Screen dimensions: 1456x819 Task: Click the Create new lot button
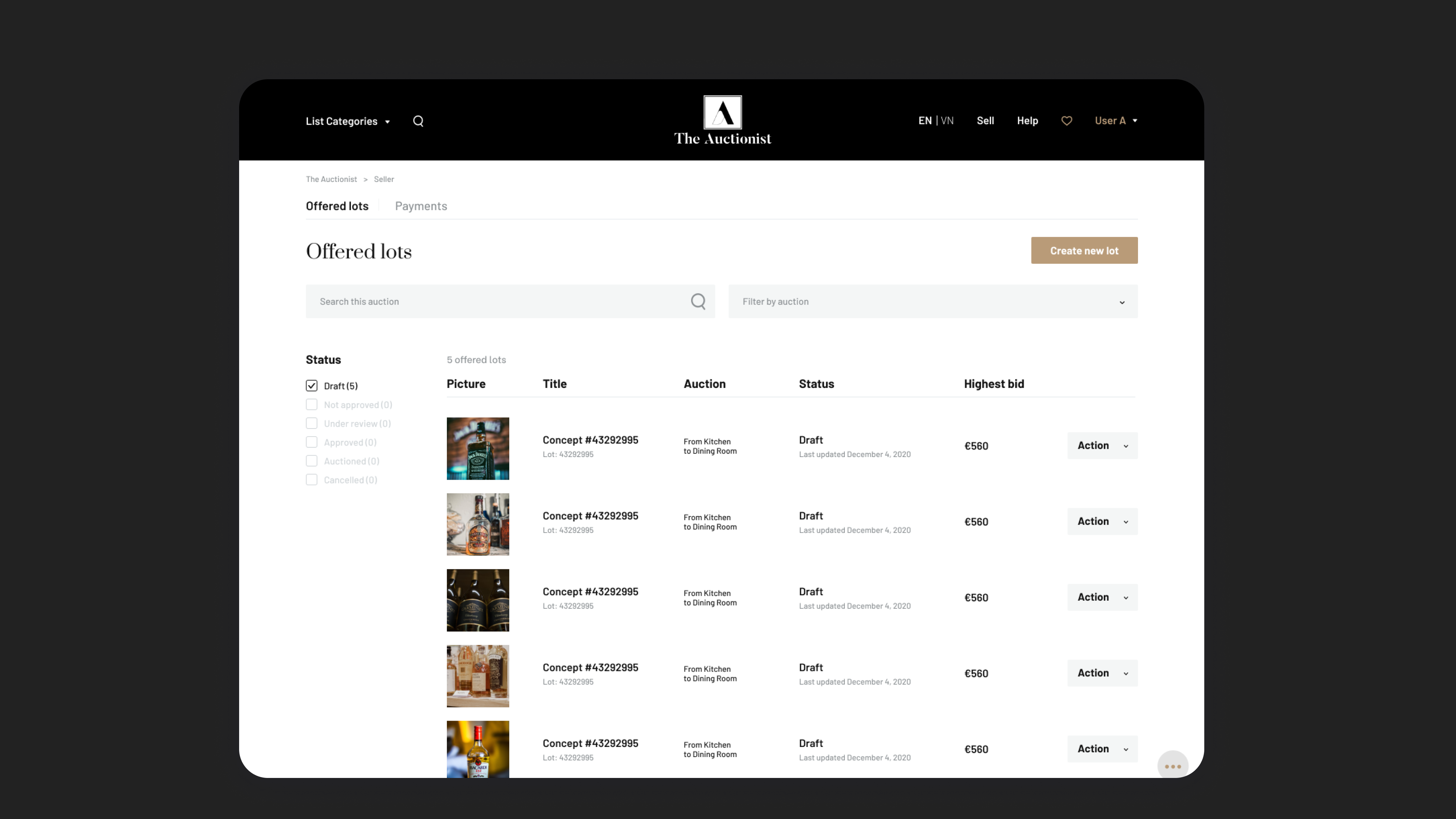[1084, 250]
